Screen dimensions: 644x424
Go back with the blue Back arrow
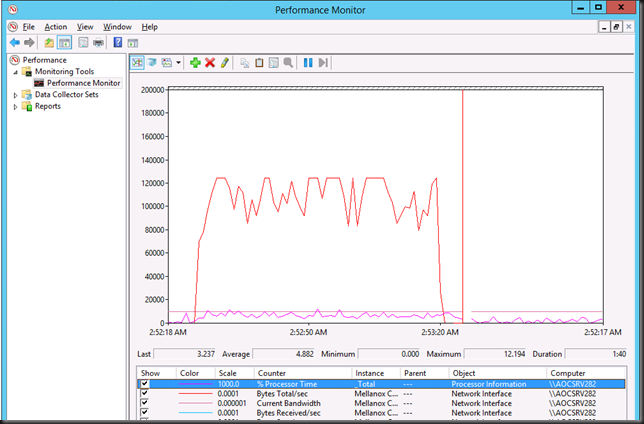(x=15, y=42)
